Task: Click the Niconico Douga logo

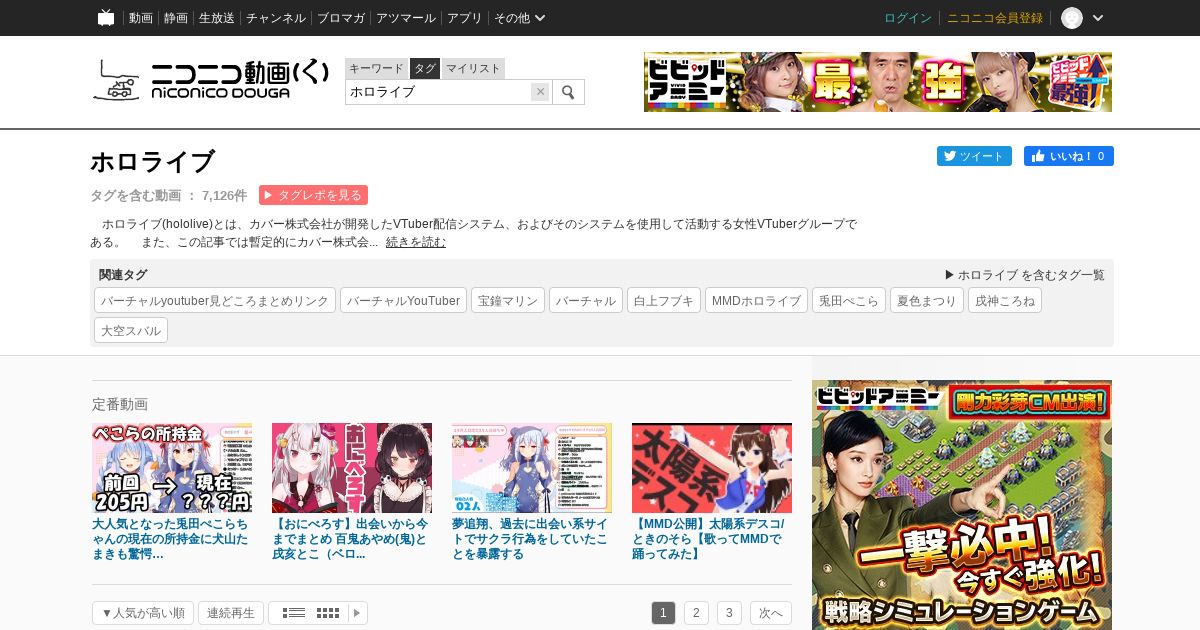Action: [210, 80]
